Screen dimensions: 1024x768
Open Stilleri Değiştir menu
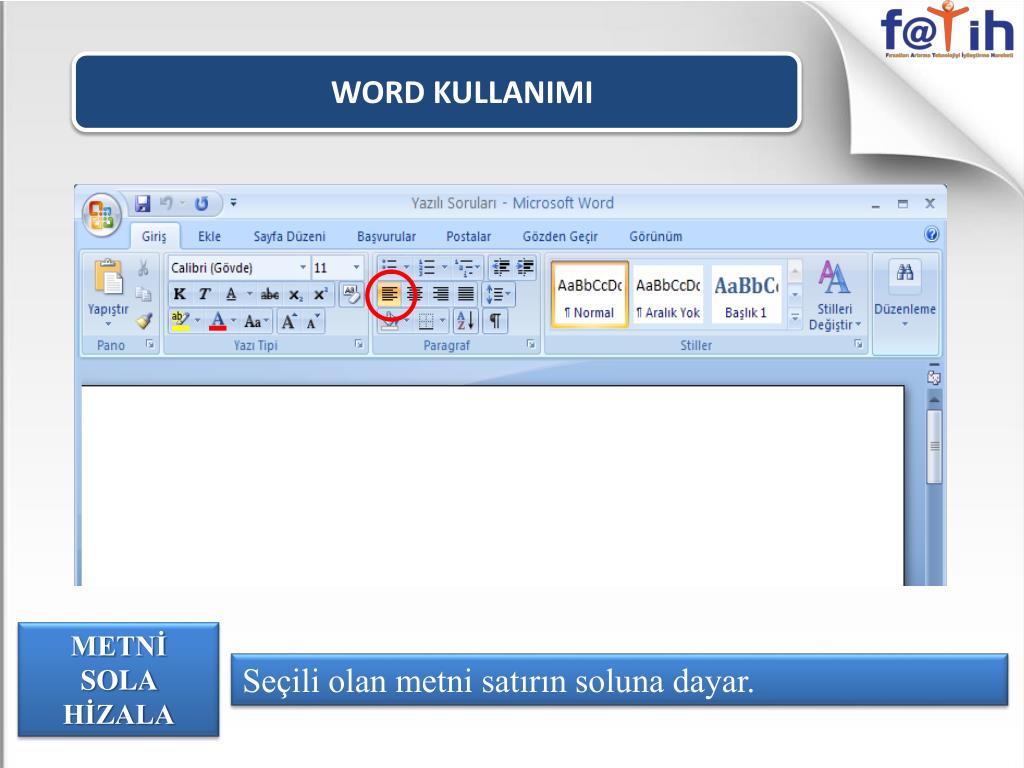(x=835, y=295)
